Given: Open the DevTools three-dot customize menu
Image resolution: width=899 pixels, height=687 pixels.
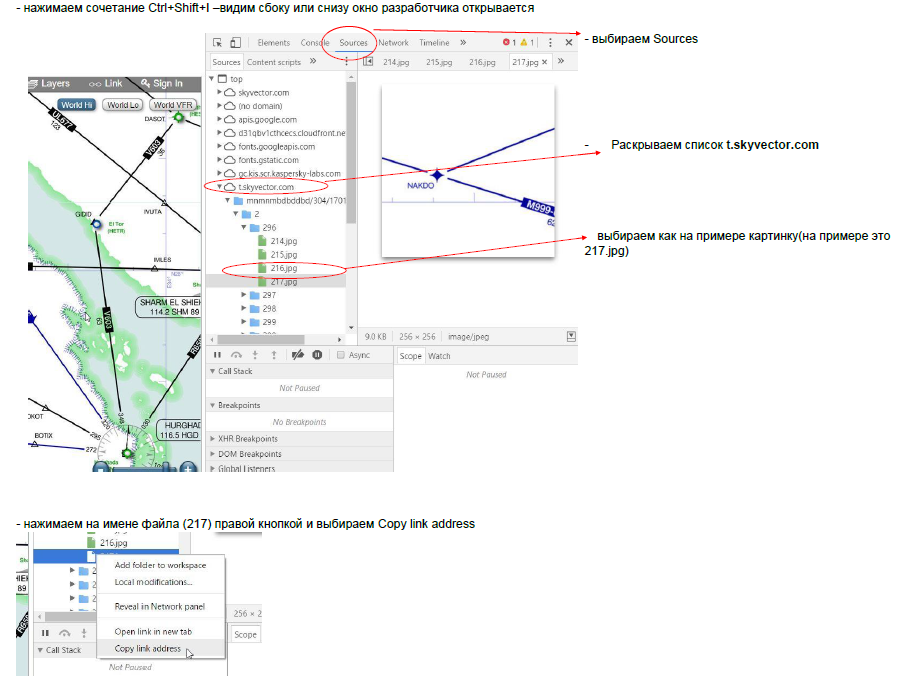Looking at the screenshot, I should click(x=550, y=43).
